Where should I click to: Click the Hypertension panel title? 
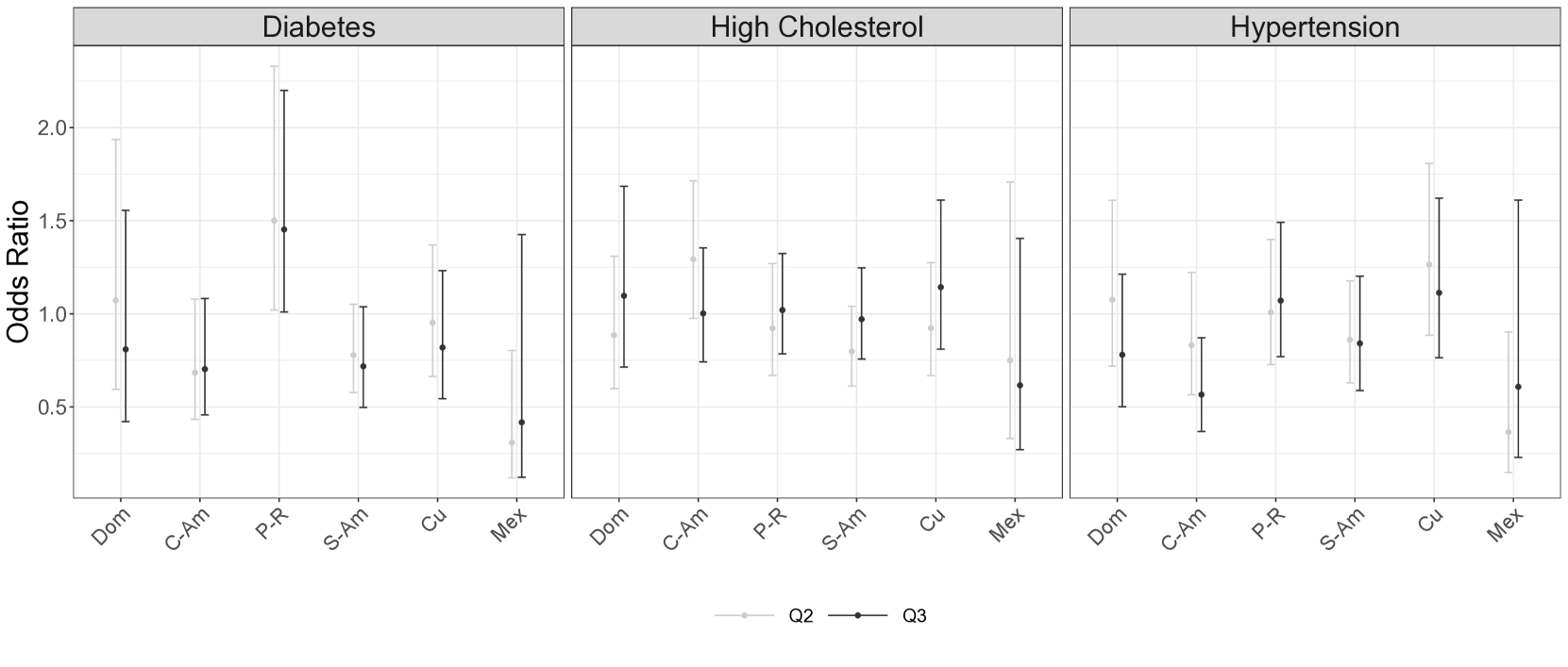click(1314, 26)
